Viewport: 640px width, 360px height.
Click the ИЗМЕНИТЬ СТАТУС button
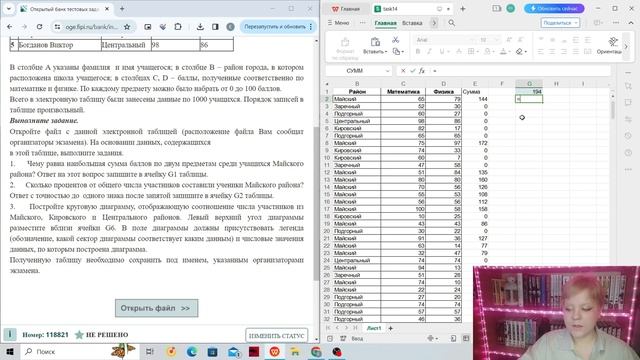coord(276,336)
